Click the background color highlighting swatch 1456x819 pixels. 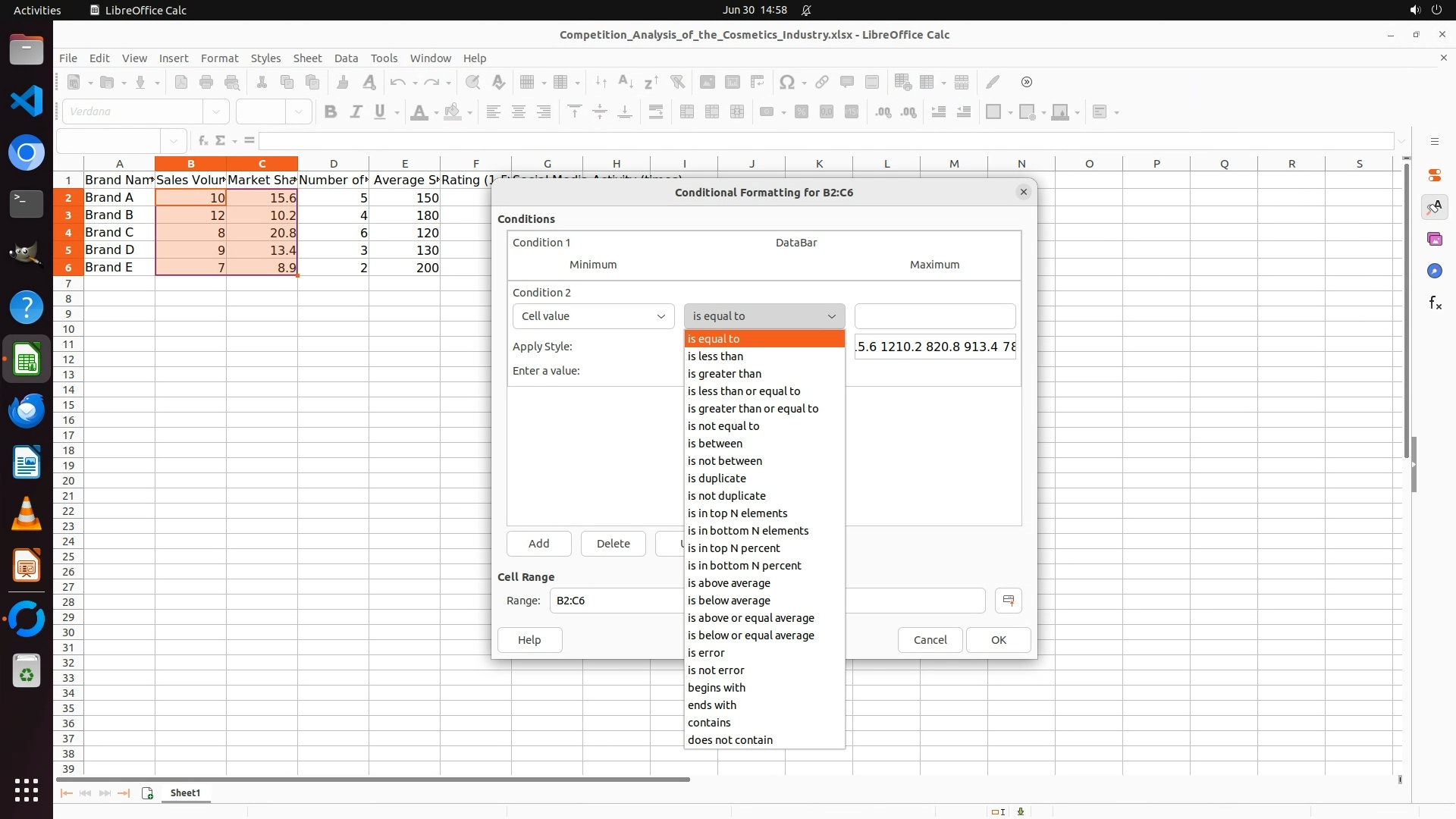[x=453, y=112]
